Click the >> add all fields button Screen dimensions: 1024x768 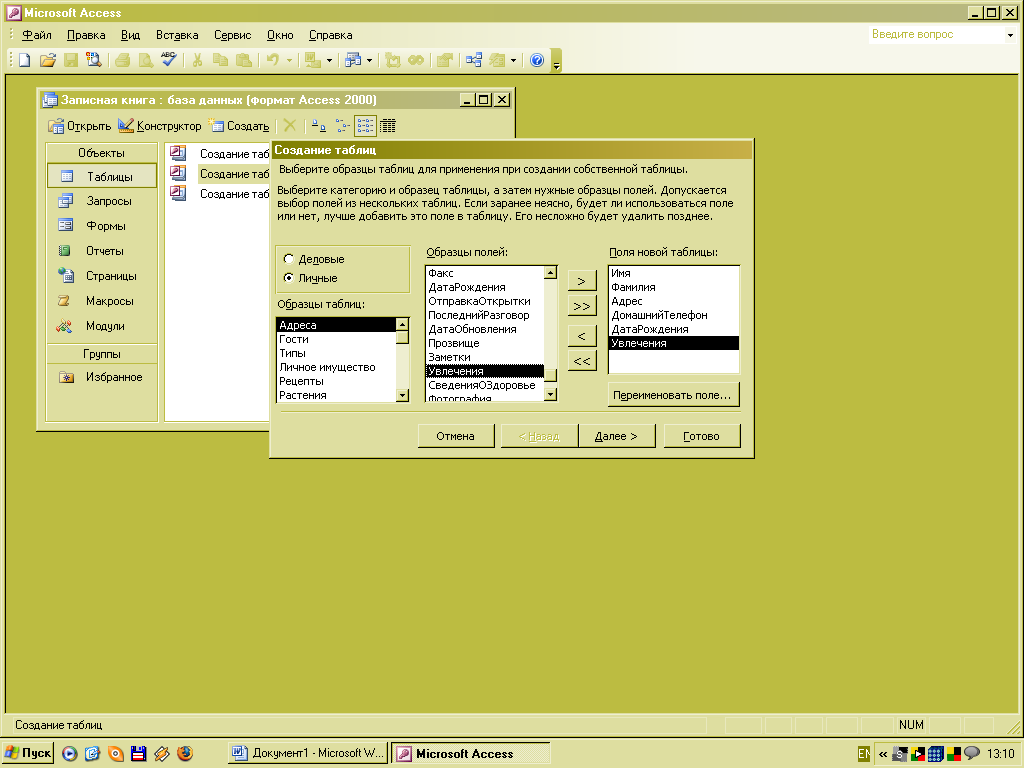[582, 306]
